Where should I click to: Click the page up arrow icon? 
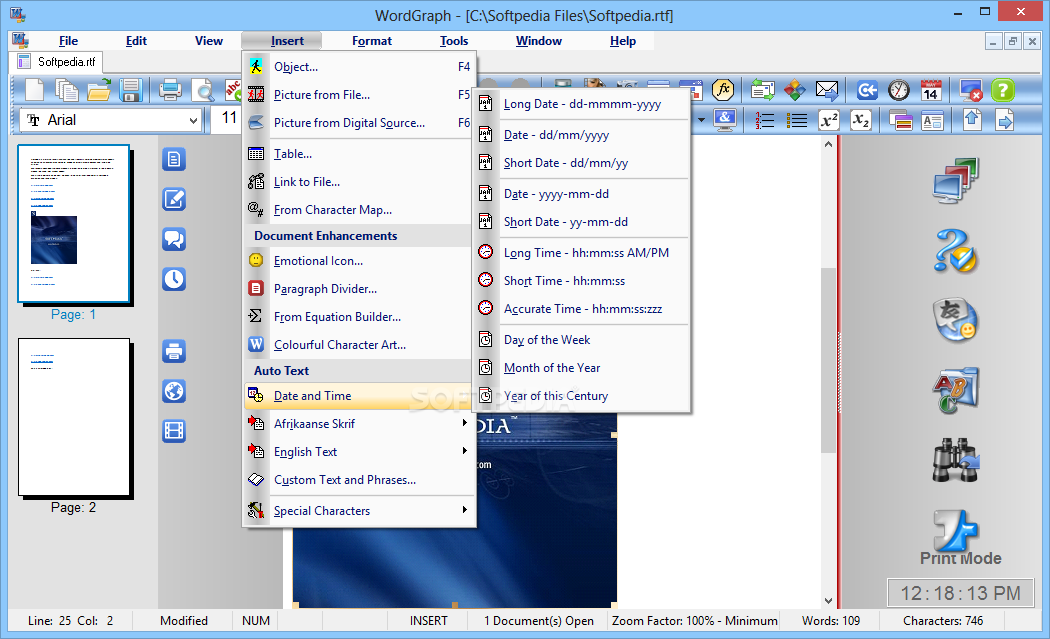click(x=972, y=121)
